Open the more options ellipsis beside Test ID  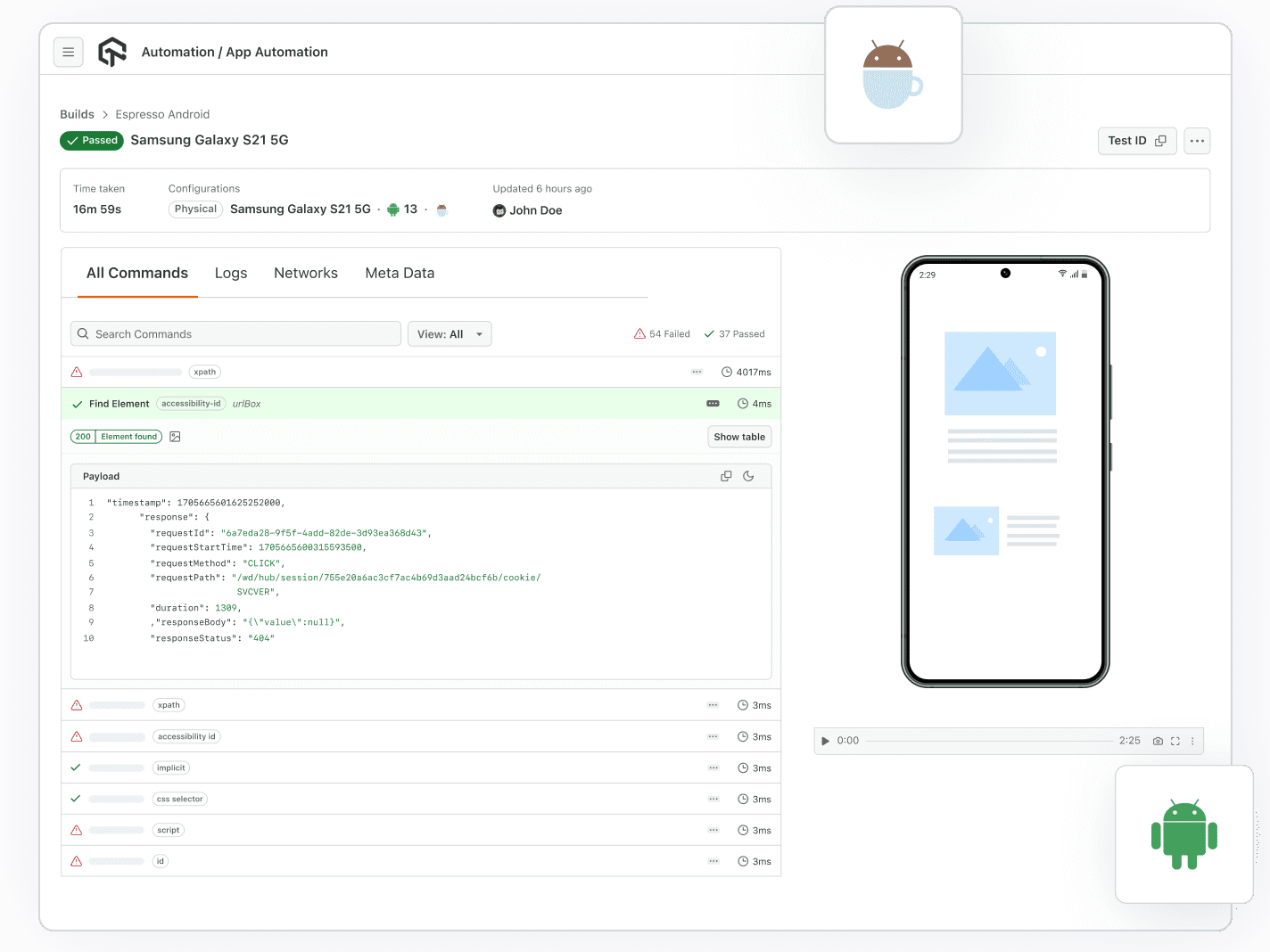point(1197,141)
